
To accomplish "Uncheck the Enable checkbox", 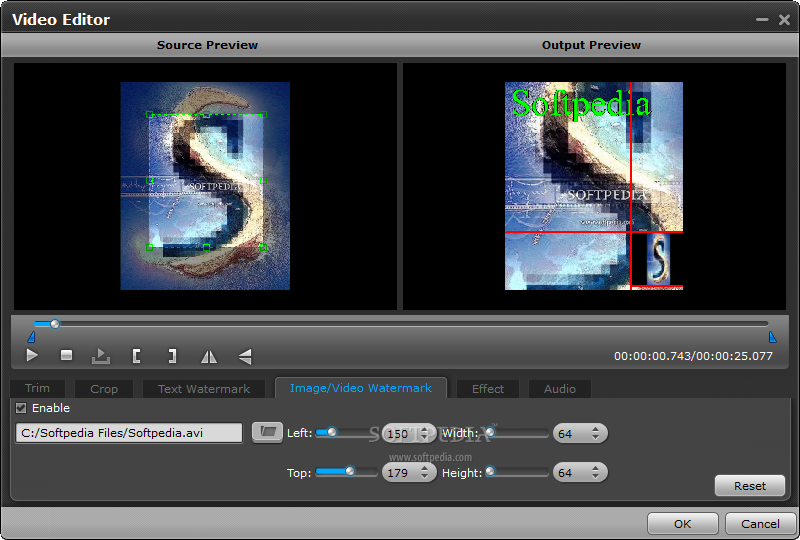I will pos(21,408).
